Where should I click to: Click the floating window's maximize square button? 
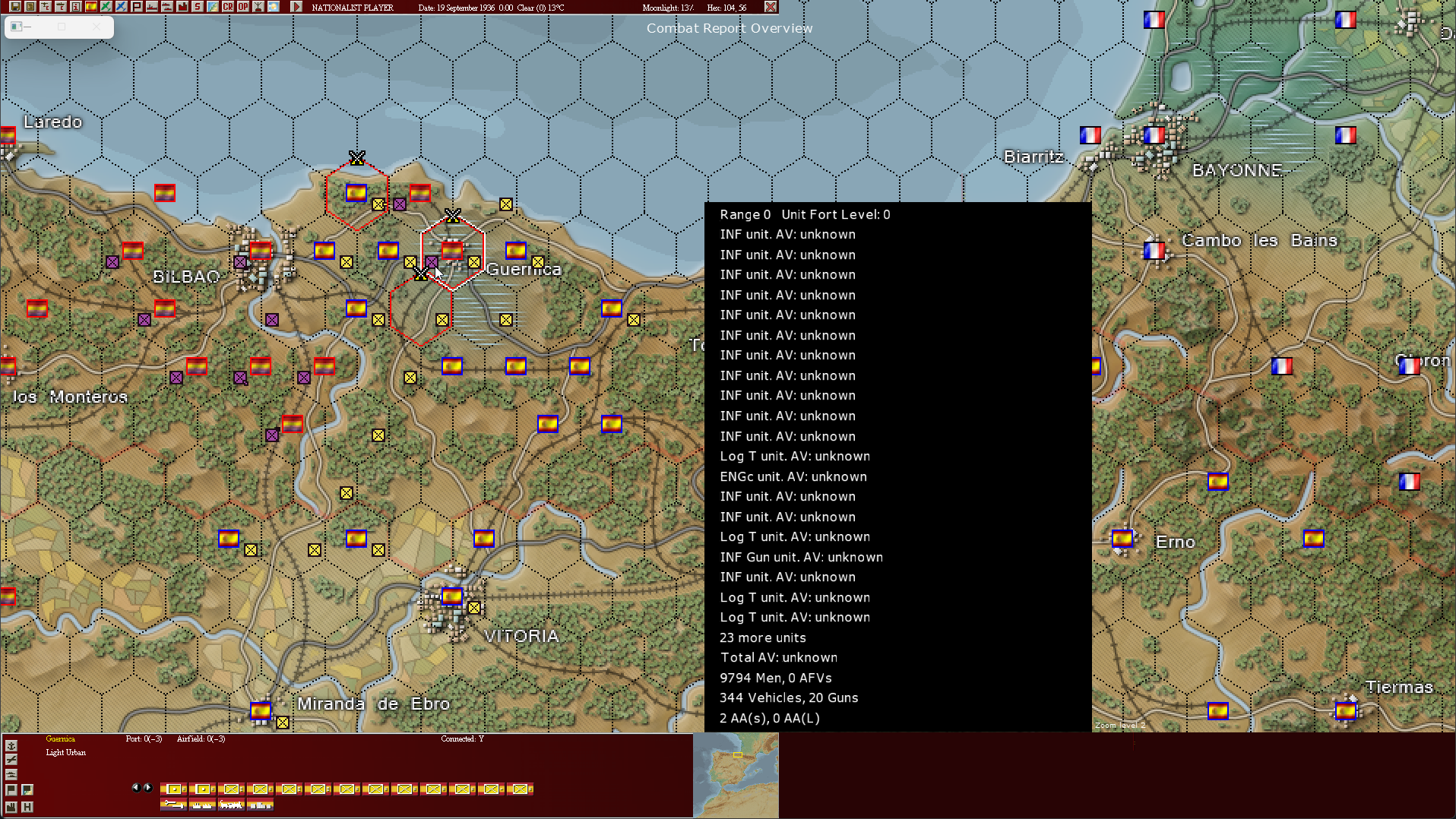click(x=62, y=27)
